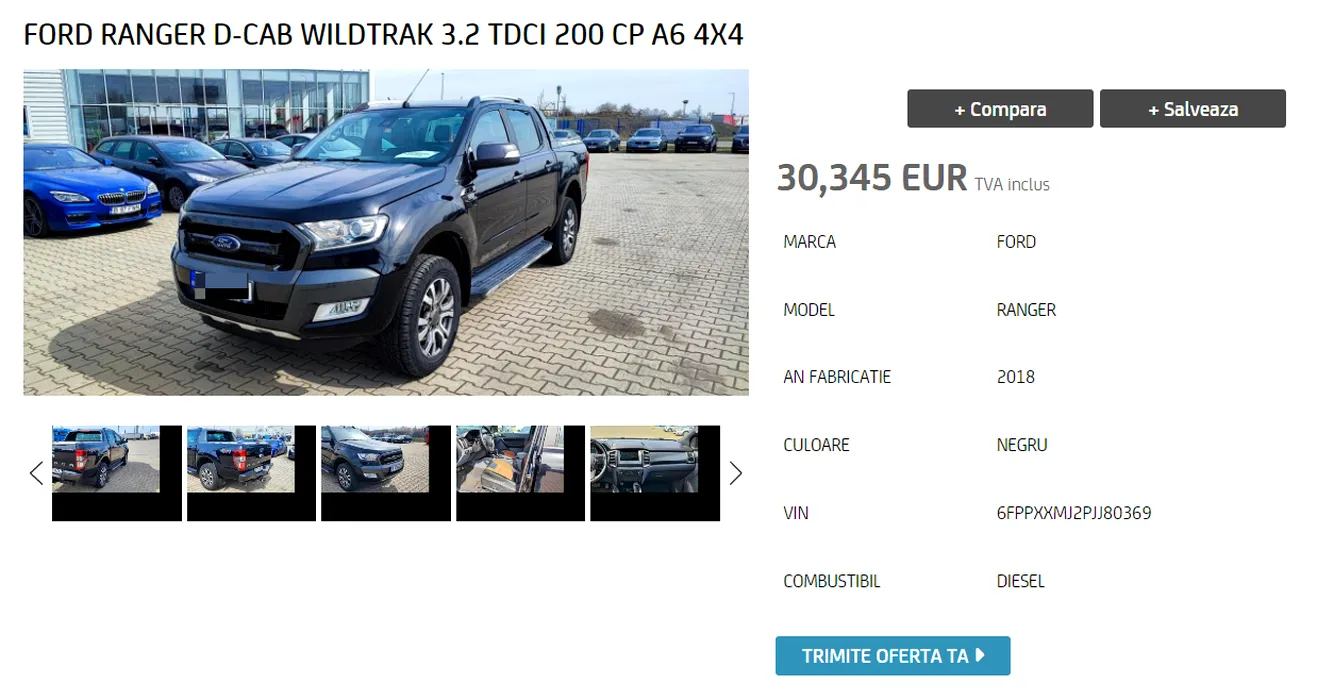The image size is (1317, 700).
Task: Click the Trimite Oferta Ta button
Action: 893,656
